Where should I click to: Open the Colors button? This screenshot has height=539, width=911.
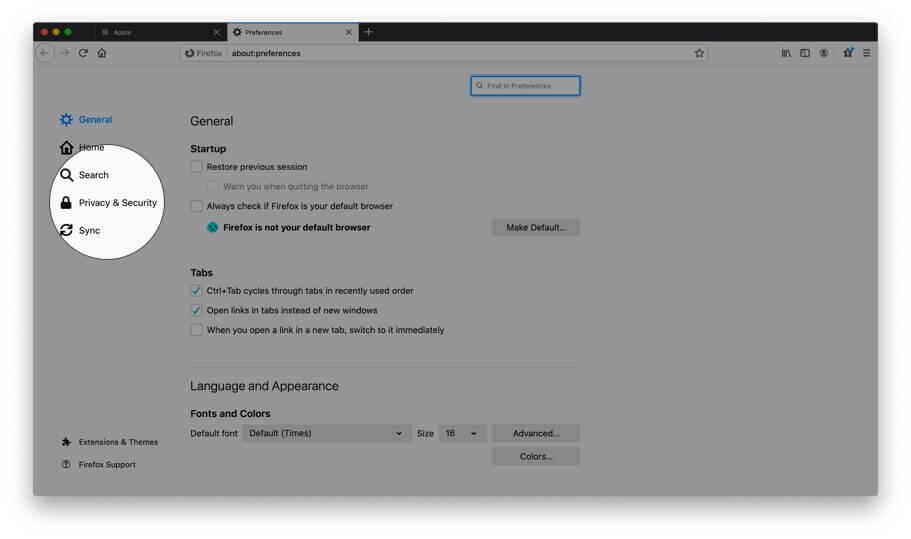(536, 457)
